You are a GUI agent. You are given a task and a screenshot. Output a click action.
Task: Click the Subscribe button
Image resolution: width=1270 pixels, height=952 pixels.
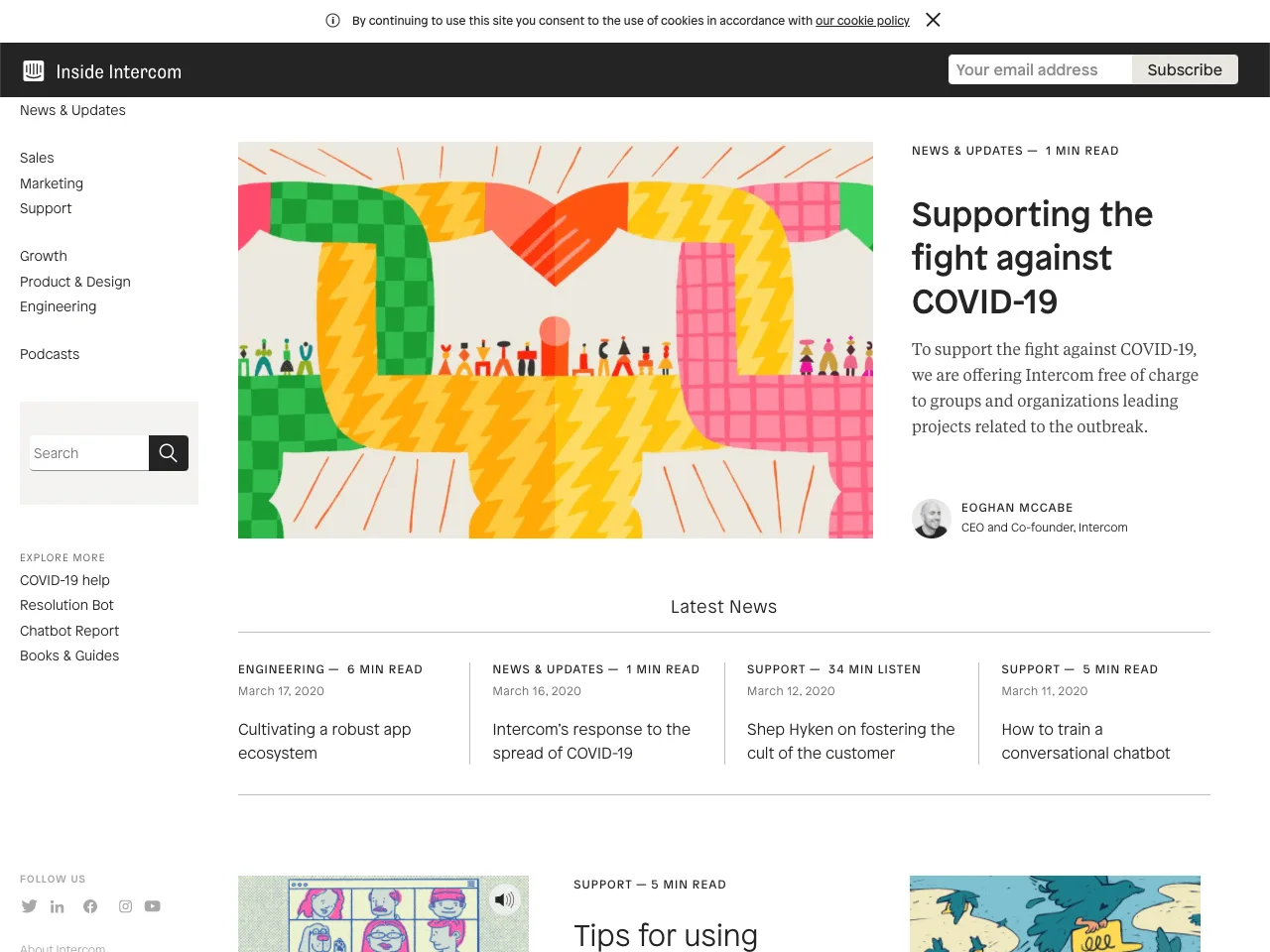pos(1185,69)
